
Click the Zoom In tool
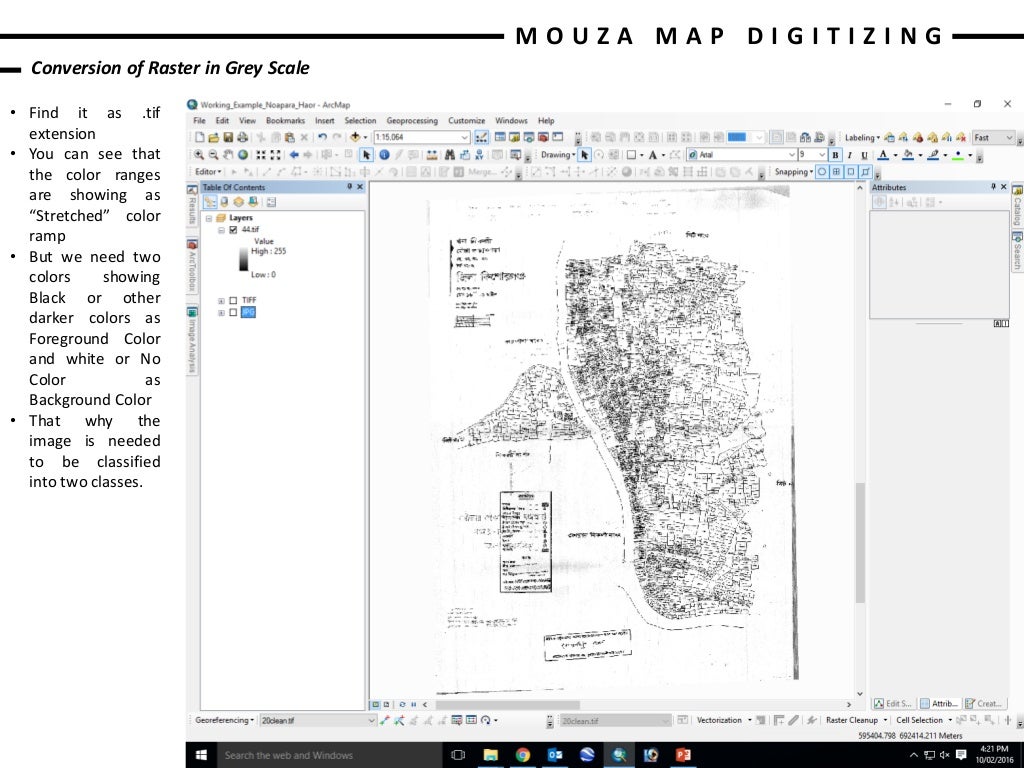click(x=199, y=155)
